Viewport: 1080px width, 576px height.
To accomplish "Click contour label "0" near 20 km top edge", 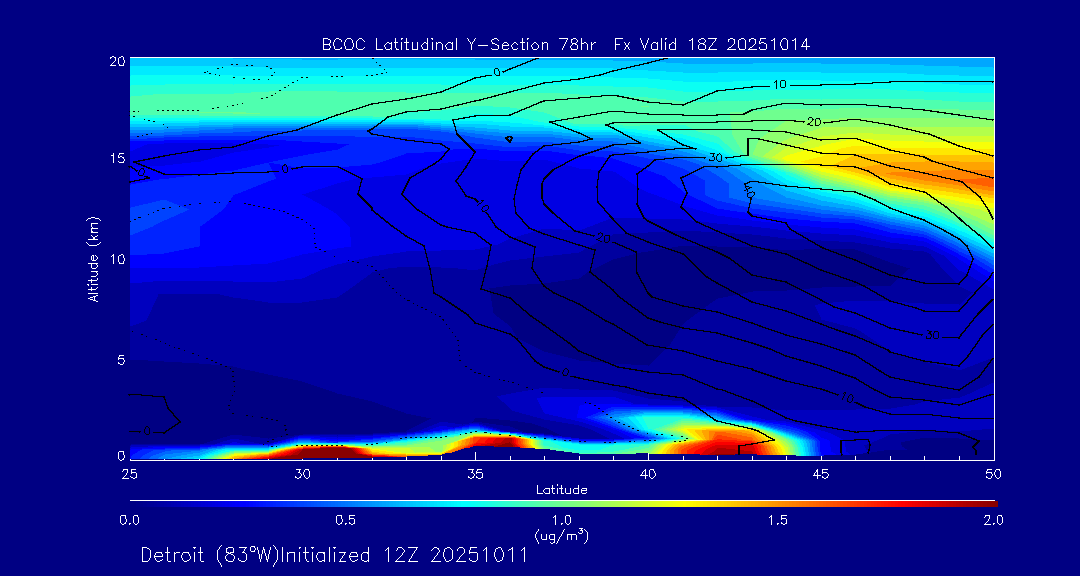I will pos(497,72).
